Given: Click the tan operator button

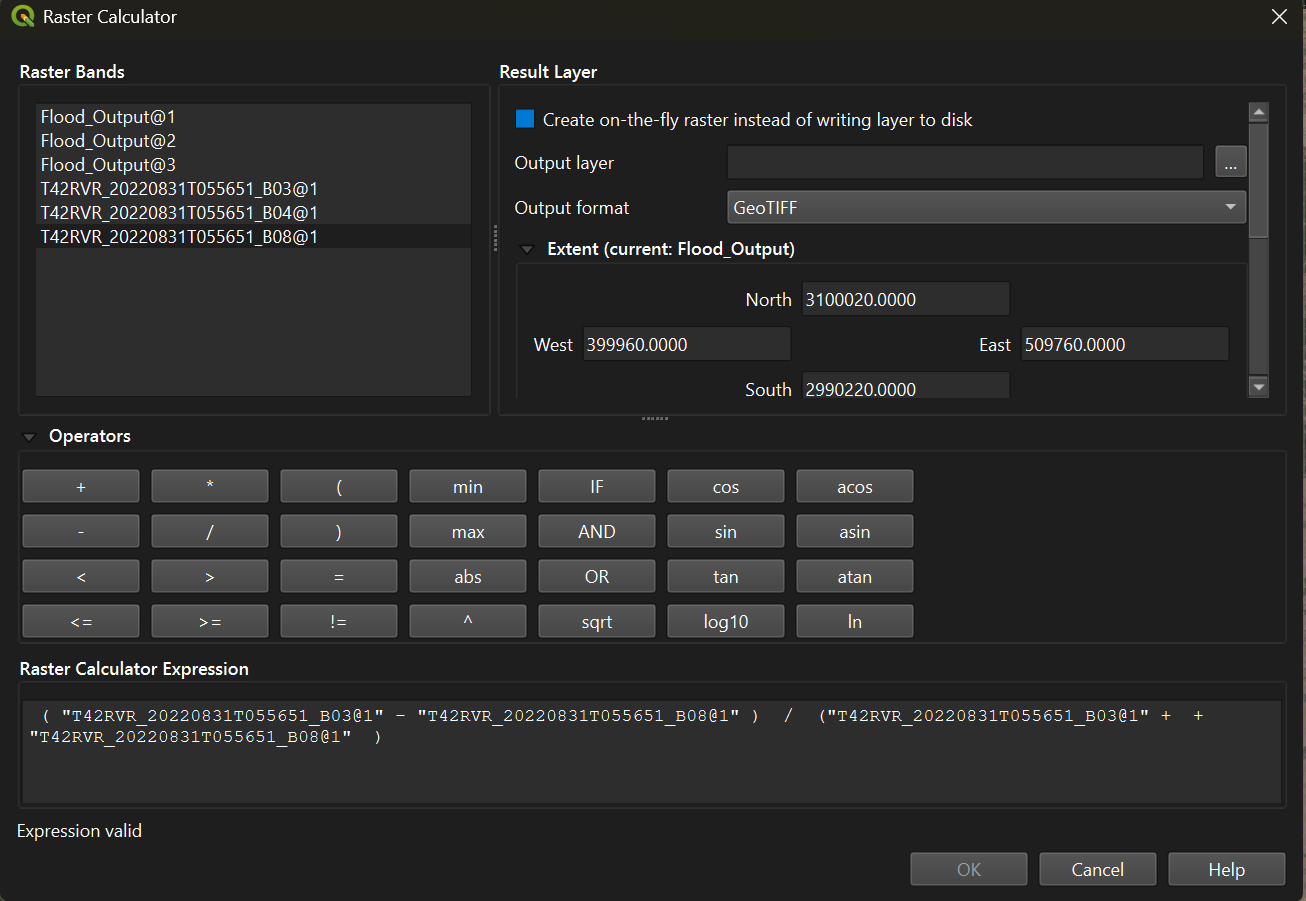Looking at the screenshot, I should click(x=726, y=577).
